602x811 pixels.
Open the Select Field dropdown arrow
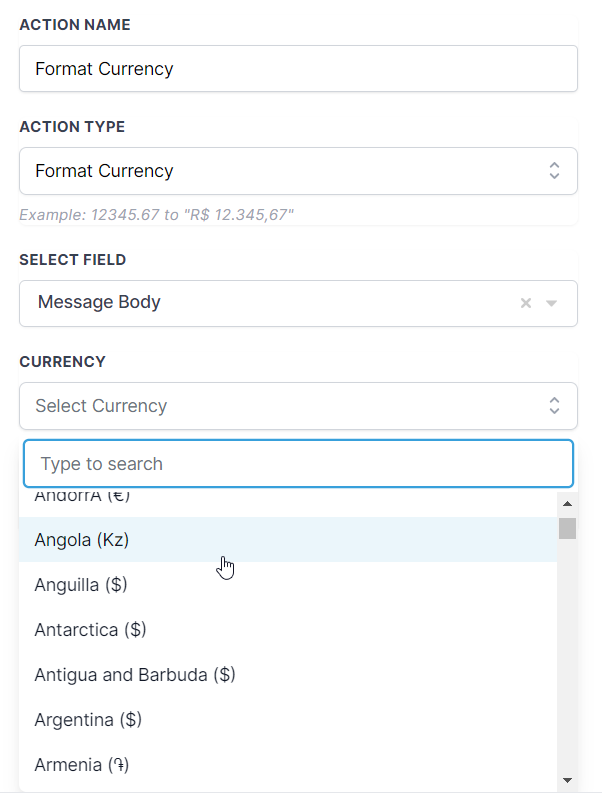(551, 303)
